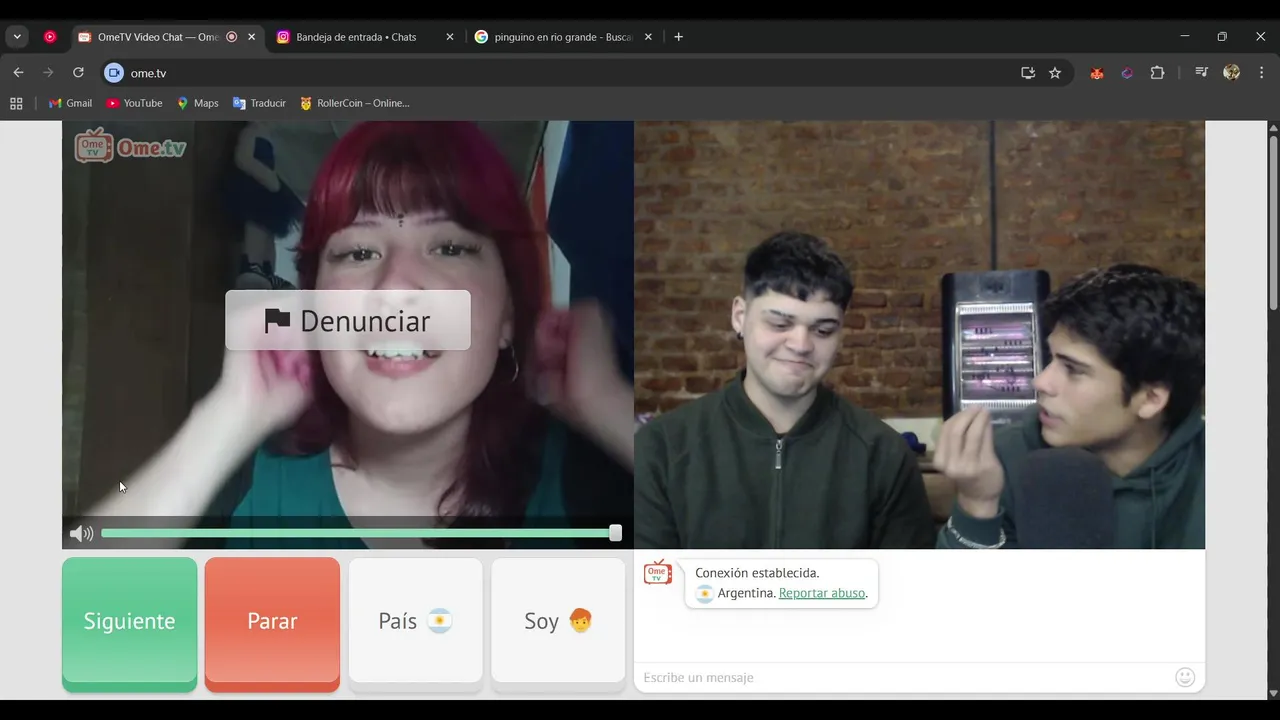The height and width of the screenshot is (720, 1280).
Task: Click the forward navigation arrow
Action: 48,73
